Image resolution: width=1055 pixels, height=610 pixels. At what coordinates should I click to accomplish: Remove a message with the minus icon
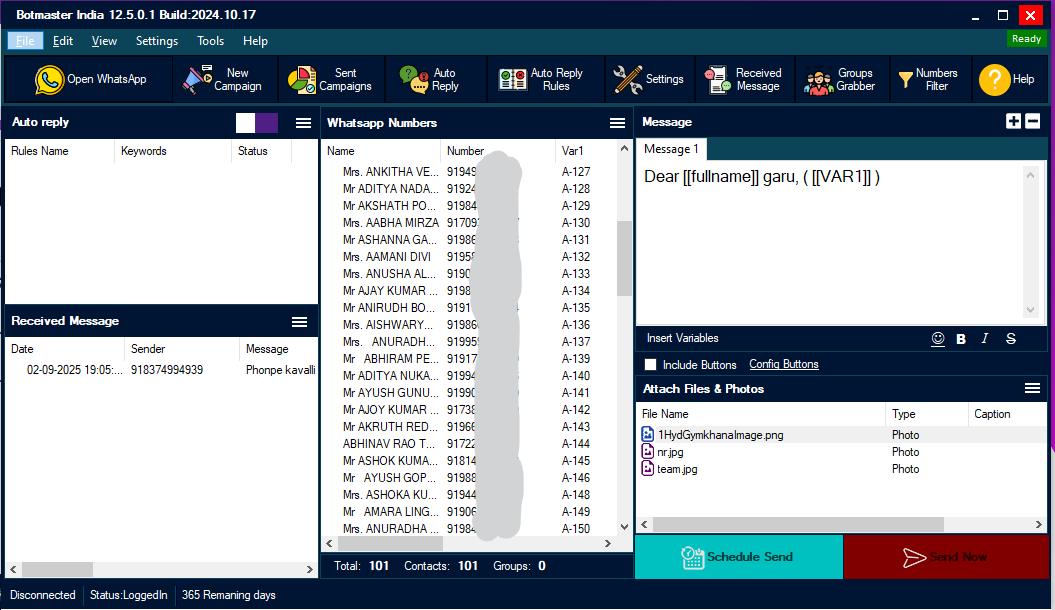click(1033, 121)
